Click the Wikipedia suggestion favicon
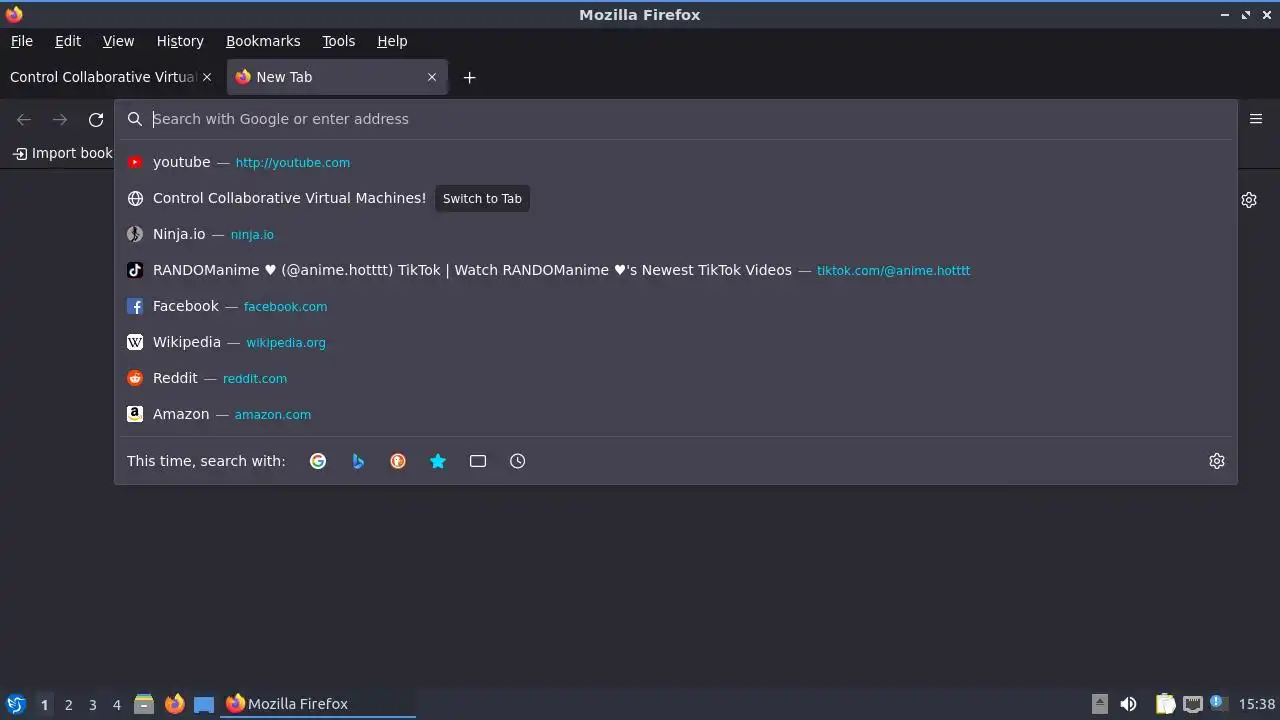 click(x=135, y=342)
